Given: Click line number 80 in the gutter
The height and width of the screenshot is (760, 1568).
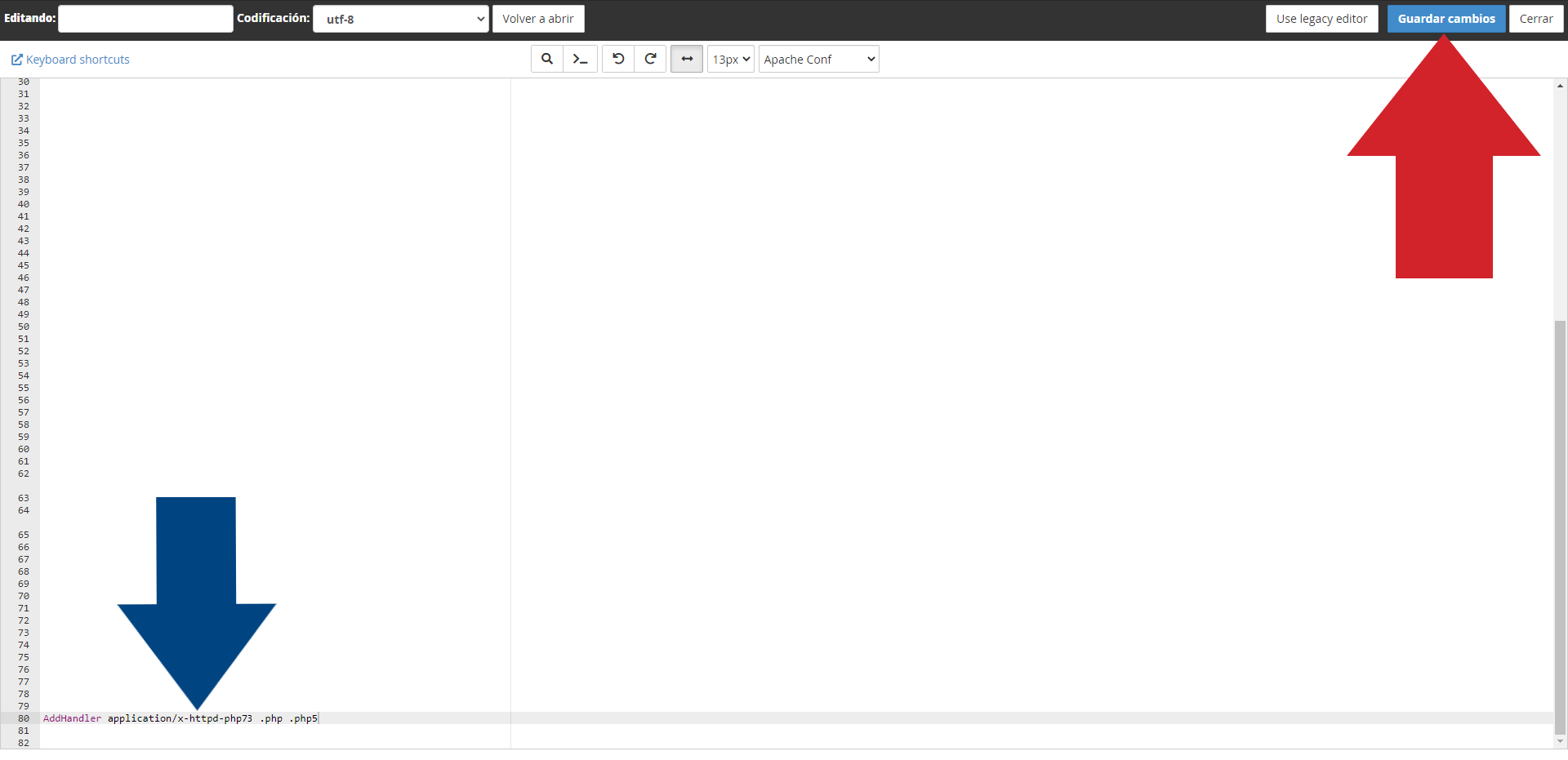Looking at the screenshot, I should click(24, 718).
